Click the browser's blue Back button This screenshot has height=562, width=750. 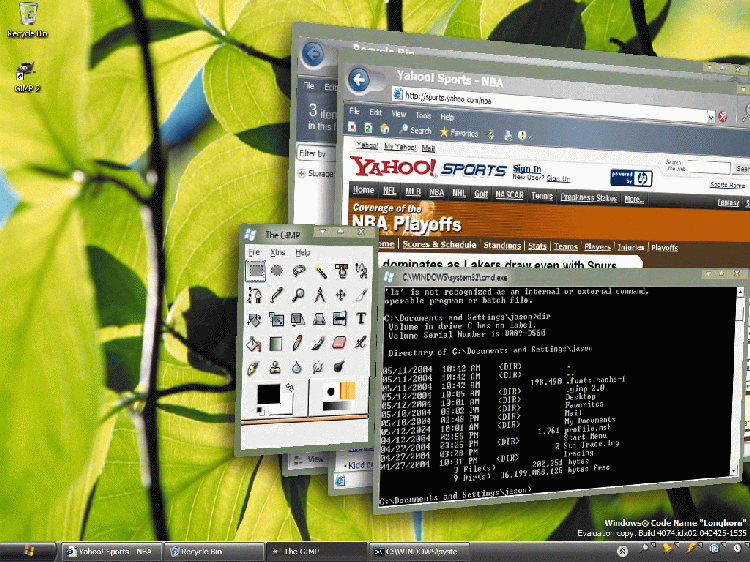[x=359, y=79]
